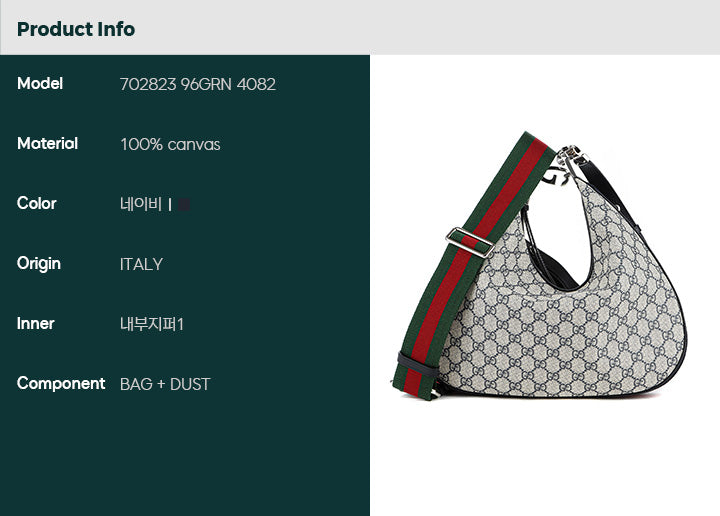Click the BAG + DUST text
Viewport: 720px width, 516px height.
click(x=165, y=384)
